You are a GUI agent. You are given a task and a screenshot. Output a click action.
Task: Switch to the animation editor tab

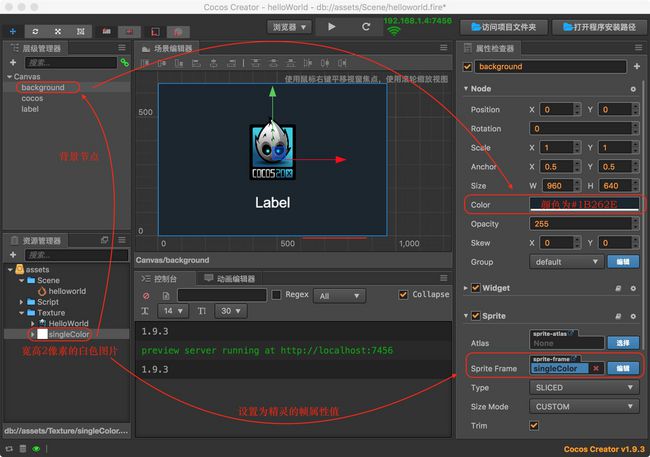point(230,279)
